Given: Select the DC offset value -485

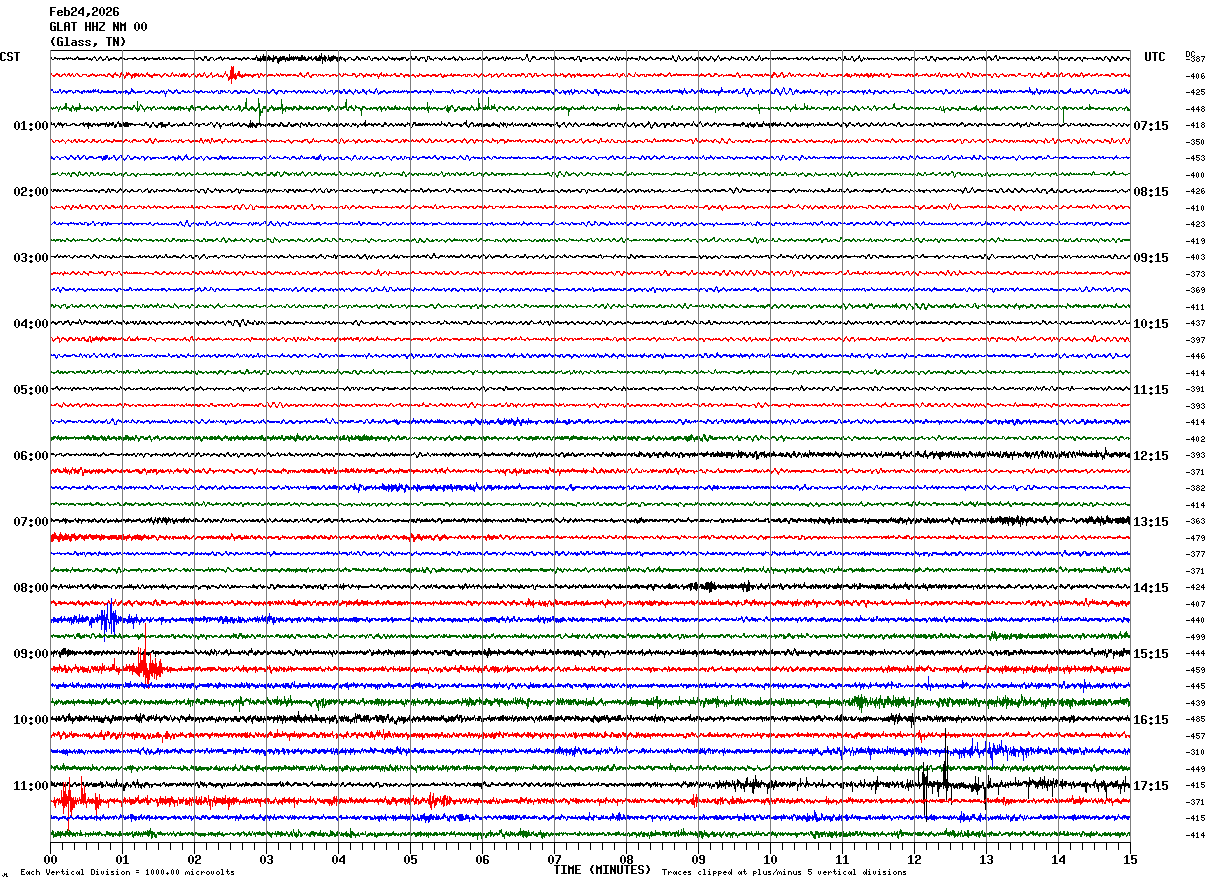Looking at the screenshot, I should tap(1195, 720).
